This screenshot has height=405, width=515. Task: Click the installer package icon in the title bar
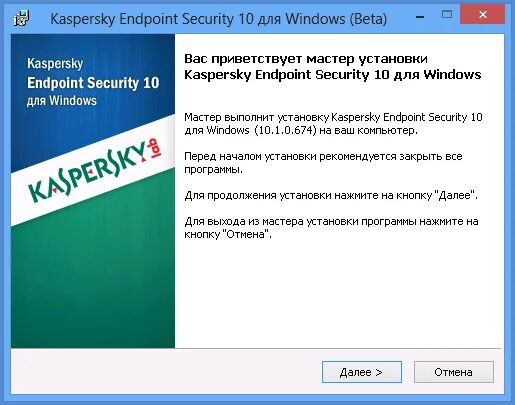click(22, 18)
